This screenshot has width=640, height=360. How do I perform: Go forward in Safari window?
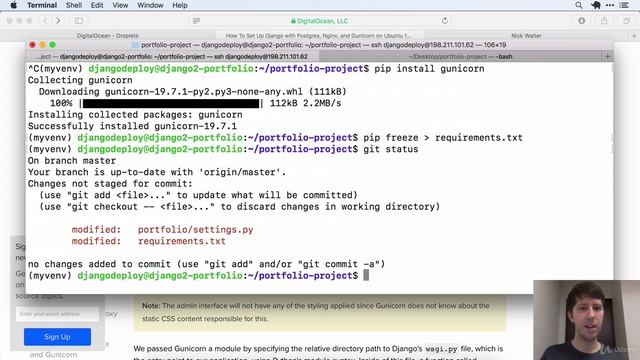pyautogui.click(x=58, y=21)
